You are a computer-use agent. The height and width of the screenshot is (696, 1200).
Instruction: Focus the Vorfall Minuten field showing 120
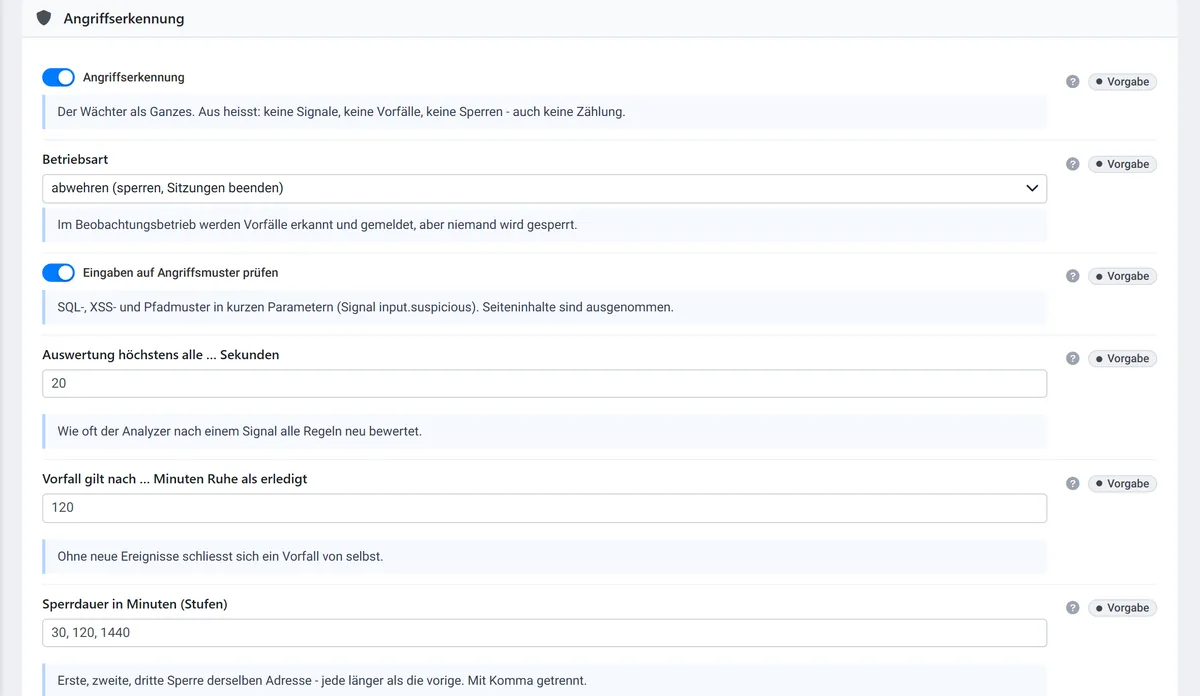tap(544, 508)
